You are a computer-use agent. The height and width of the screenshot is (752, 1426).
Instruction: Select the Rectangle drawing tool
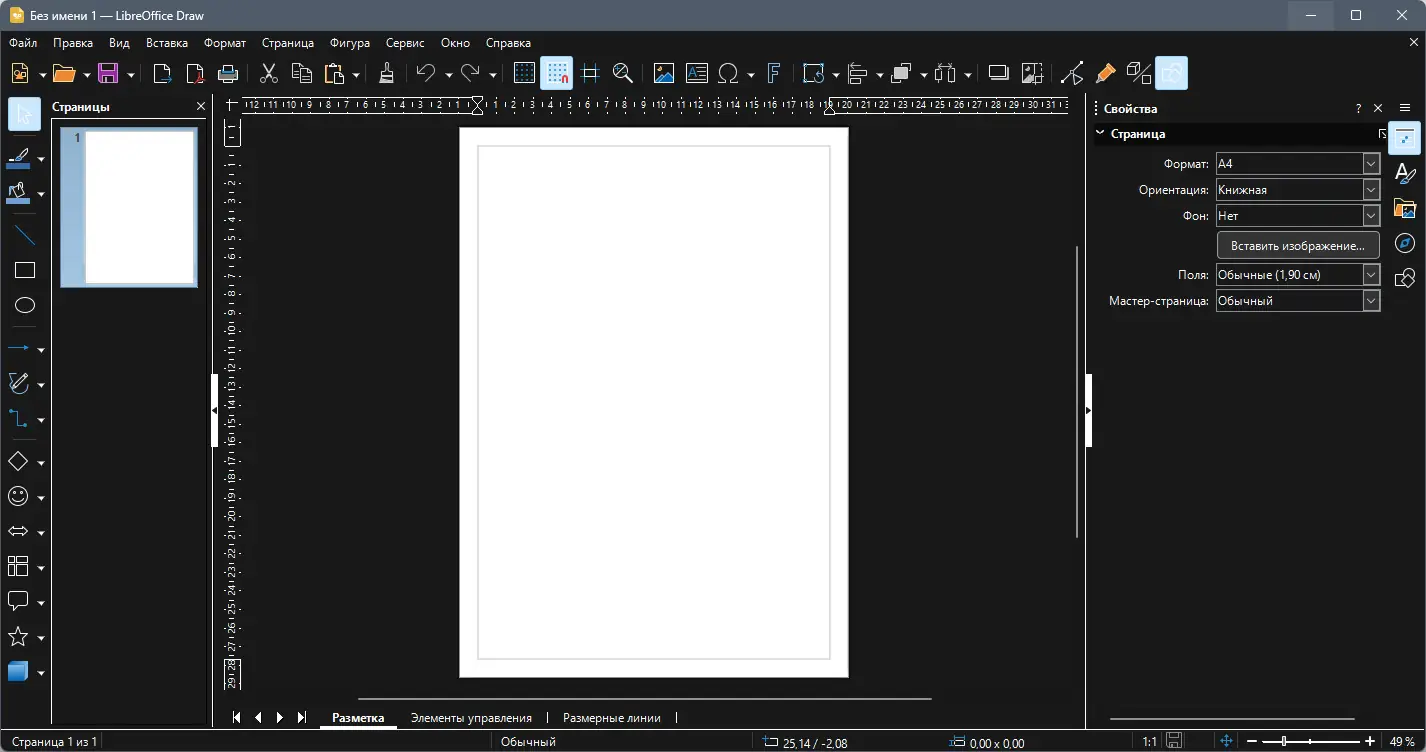click(24, 270)
